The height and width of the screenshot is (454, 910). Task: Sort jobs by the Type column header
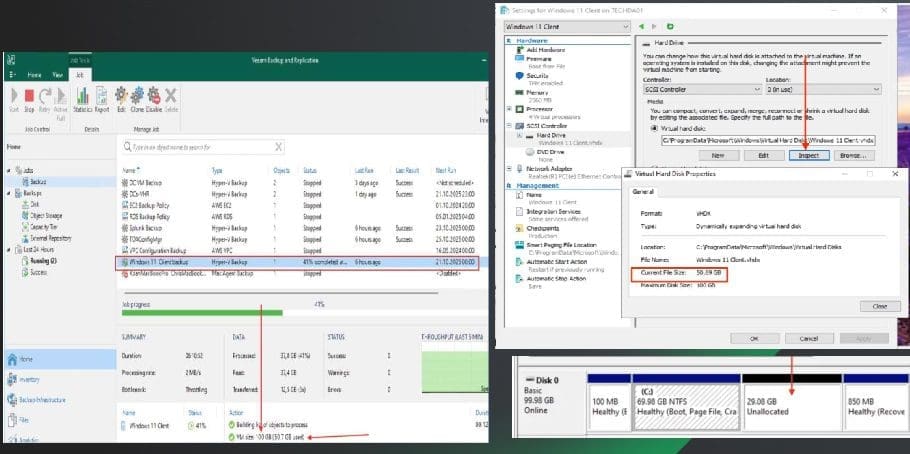[217, 170]
